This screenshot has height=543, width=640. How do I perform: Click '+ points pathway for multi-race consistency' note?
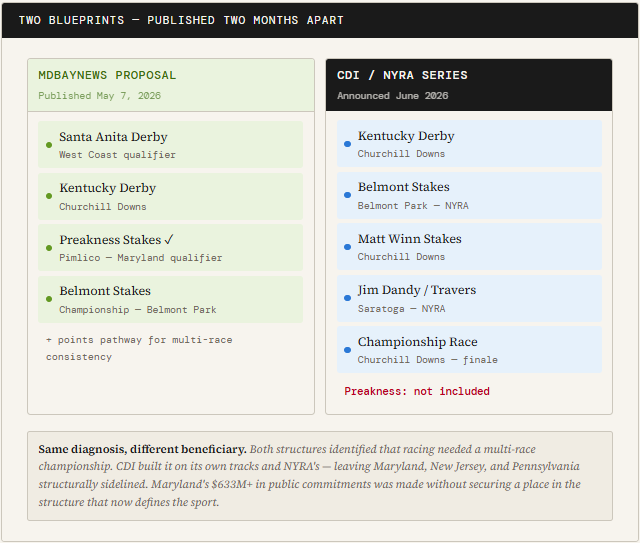coord(139,348)
